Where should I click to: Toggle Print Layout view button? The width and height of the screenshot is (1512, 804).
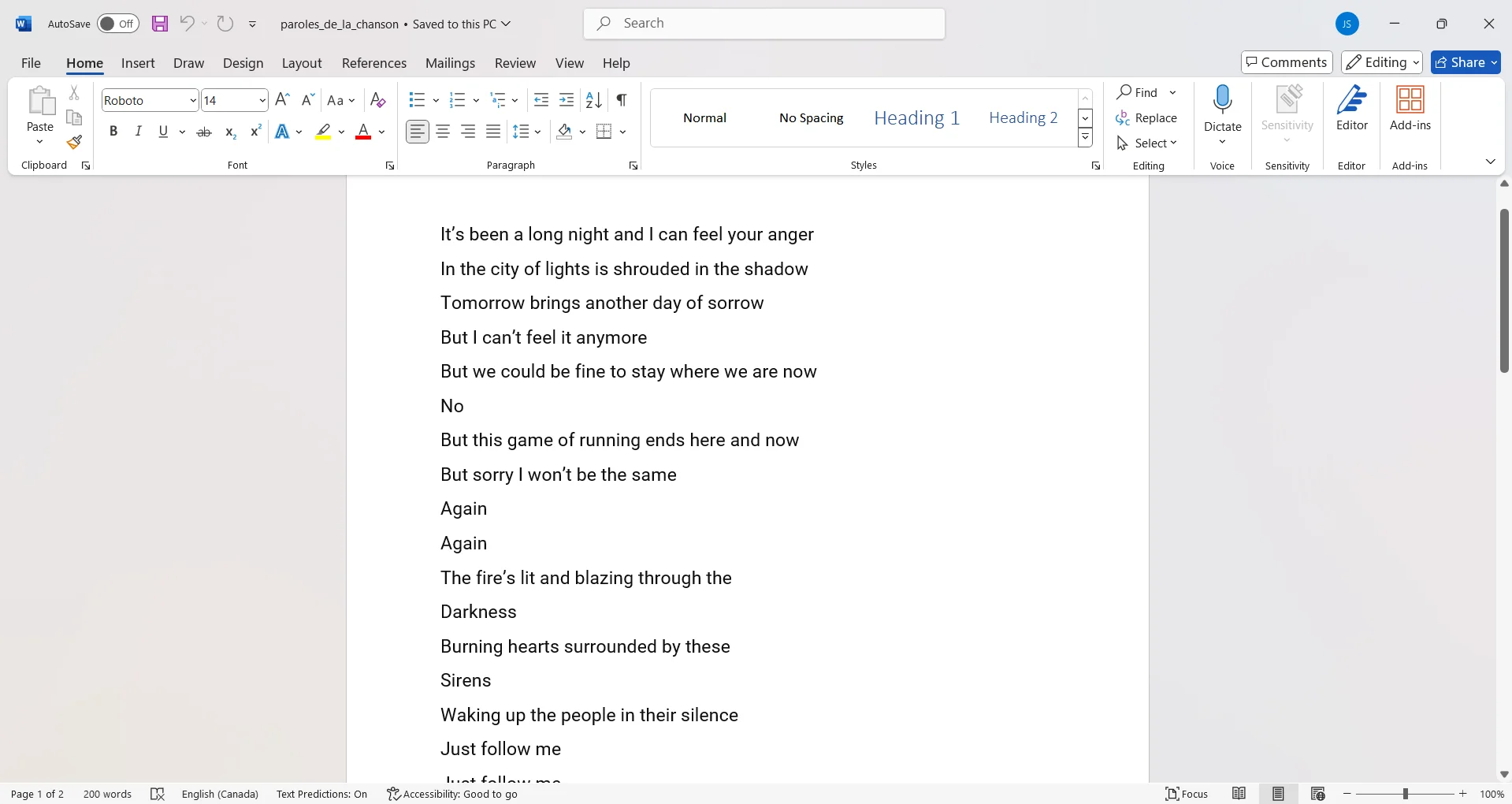click(x=1279, y=794)
